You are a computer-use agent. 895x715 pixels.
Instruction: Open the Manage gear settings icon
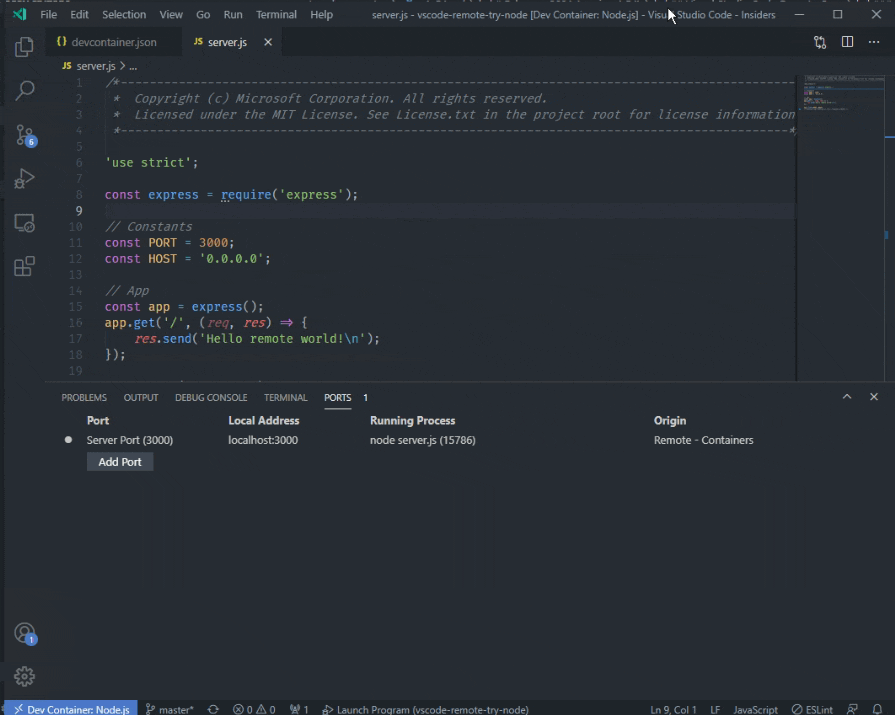point(24,676)
